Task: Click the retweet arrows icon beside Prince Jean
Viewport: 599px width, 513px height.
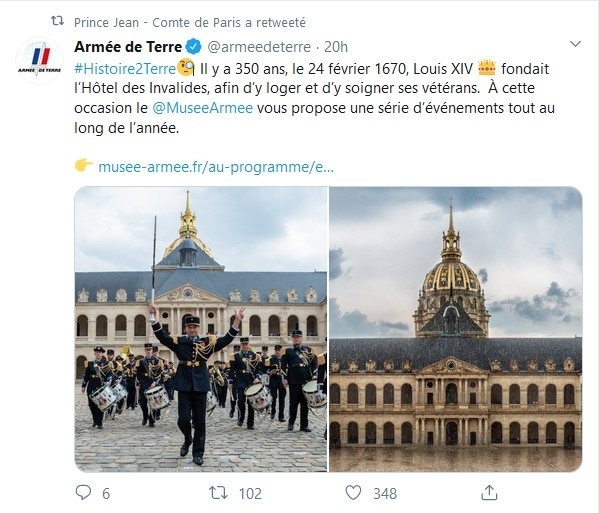Action: click(58, 21)
